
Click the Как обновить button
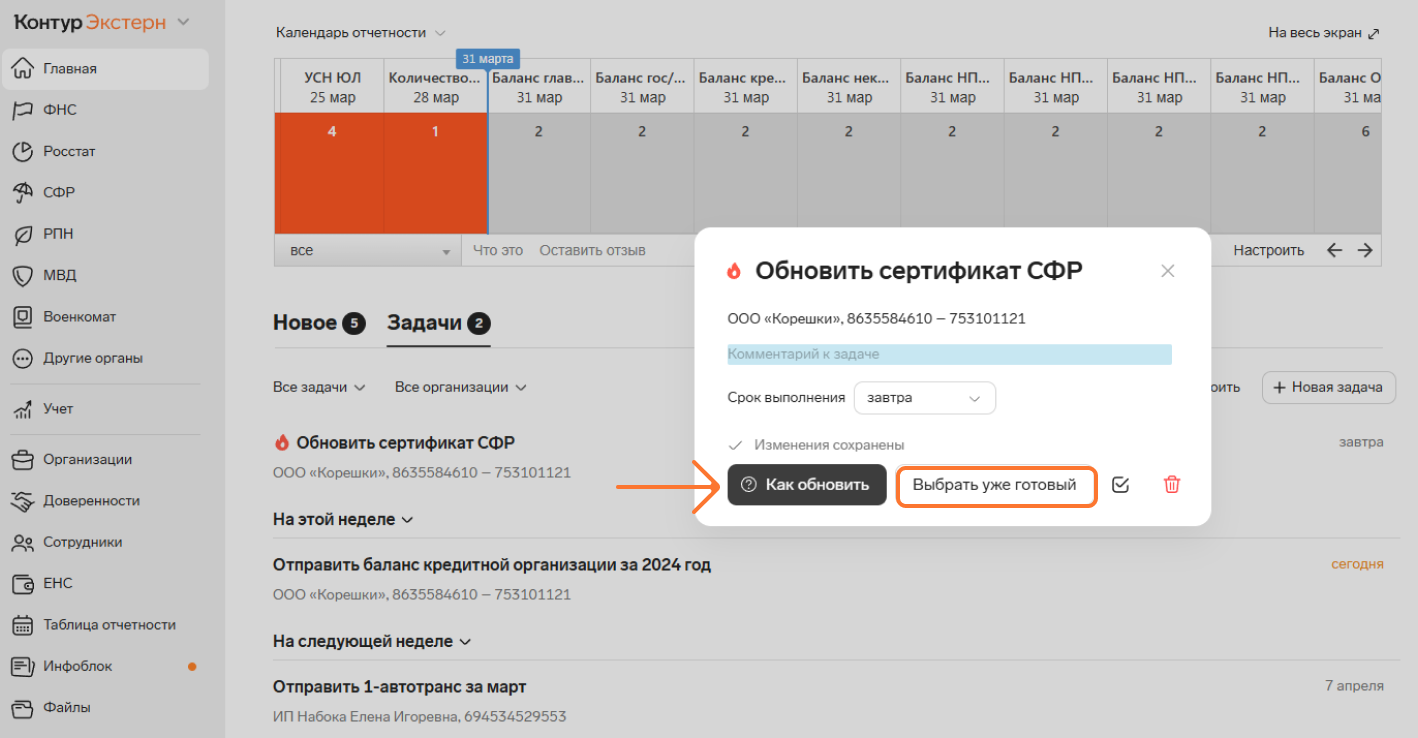pyautogui.click(x=807, y=485)
